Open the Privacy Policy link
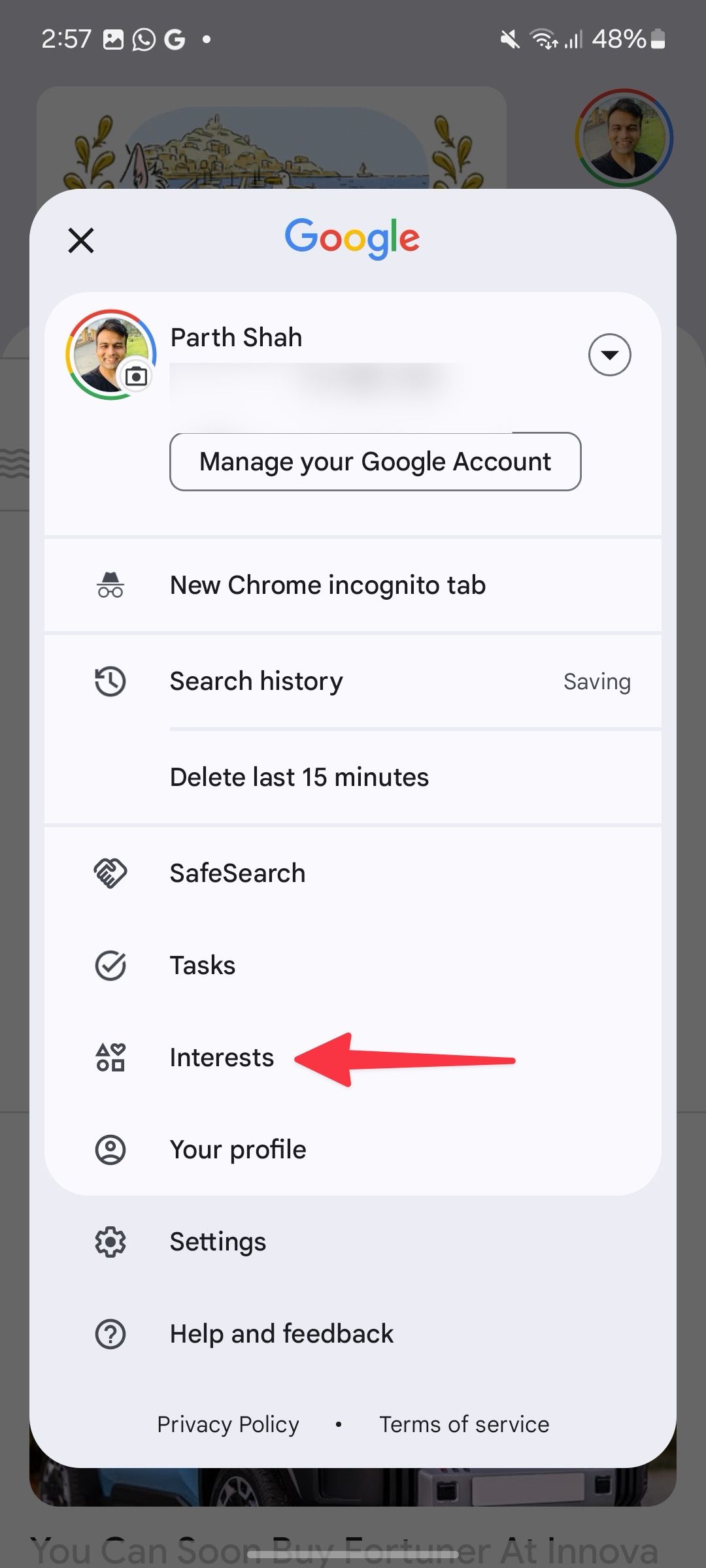 pyautogui.click(x=227, y=1424)
